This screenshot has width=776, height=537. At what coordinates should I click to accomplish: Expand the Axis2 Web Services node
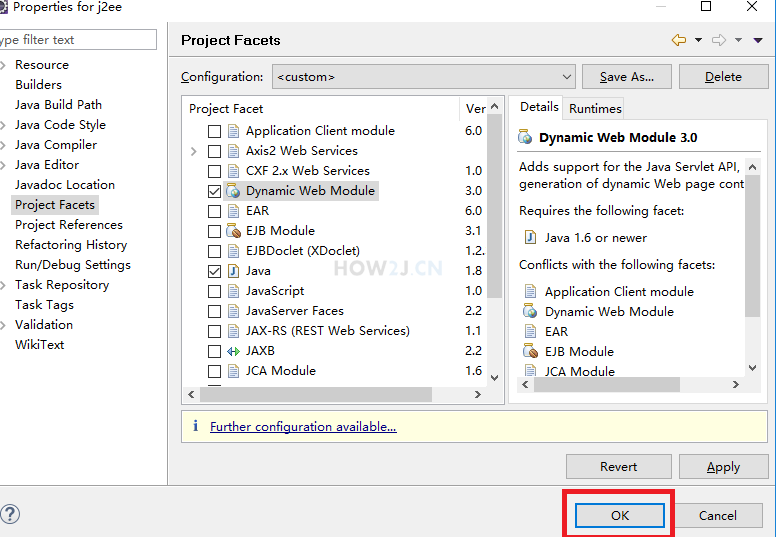(x=194, y=151)
